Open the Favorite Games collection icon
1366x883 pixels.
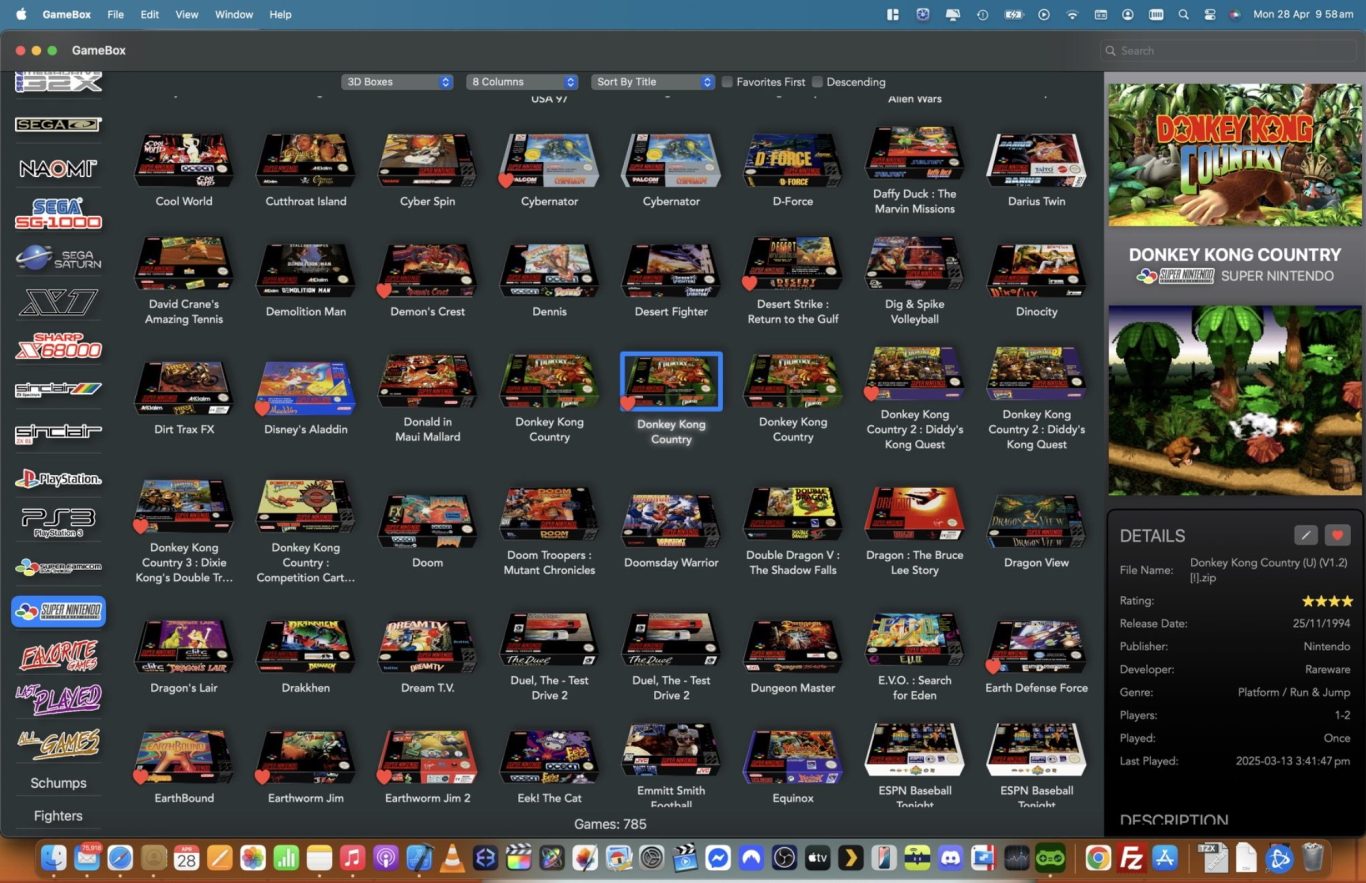[x=58, y=656]
